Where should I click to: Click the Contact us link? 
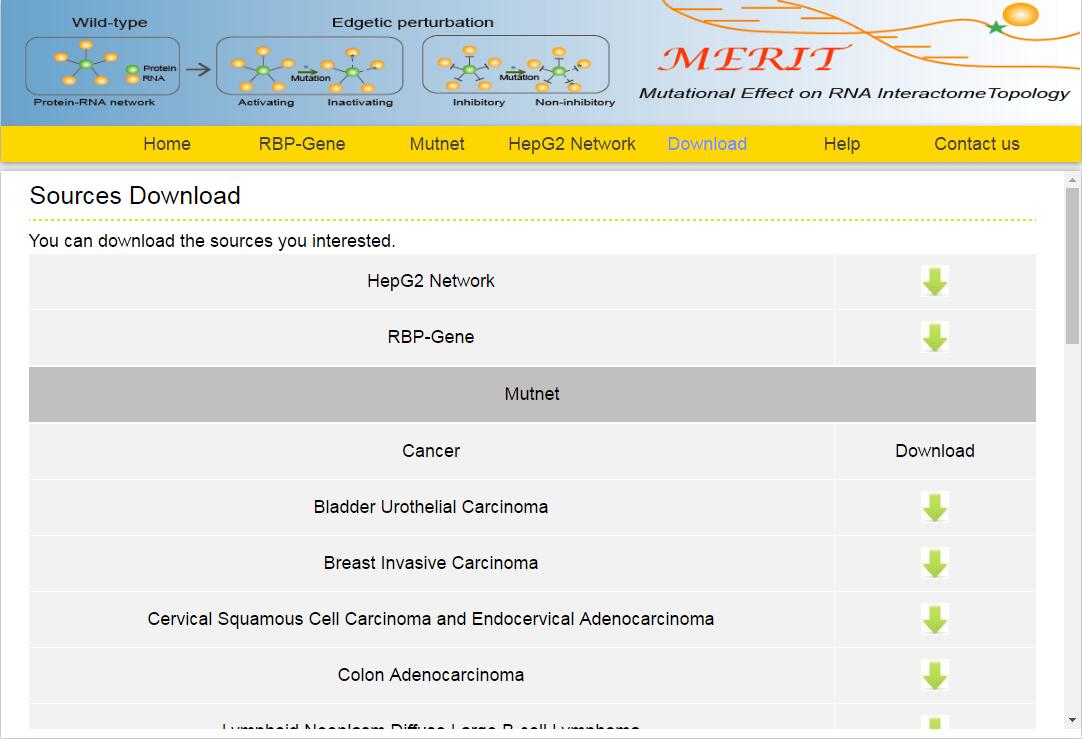pos(976,144)
